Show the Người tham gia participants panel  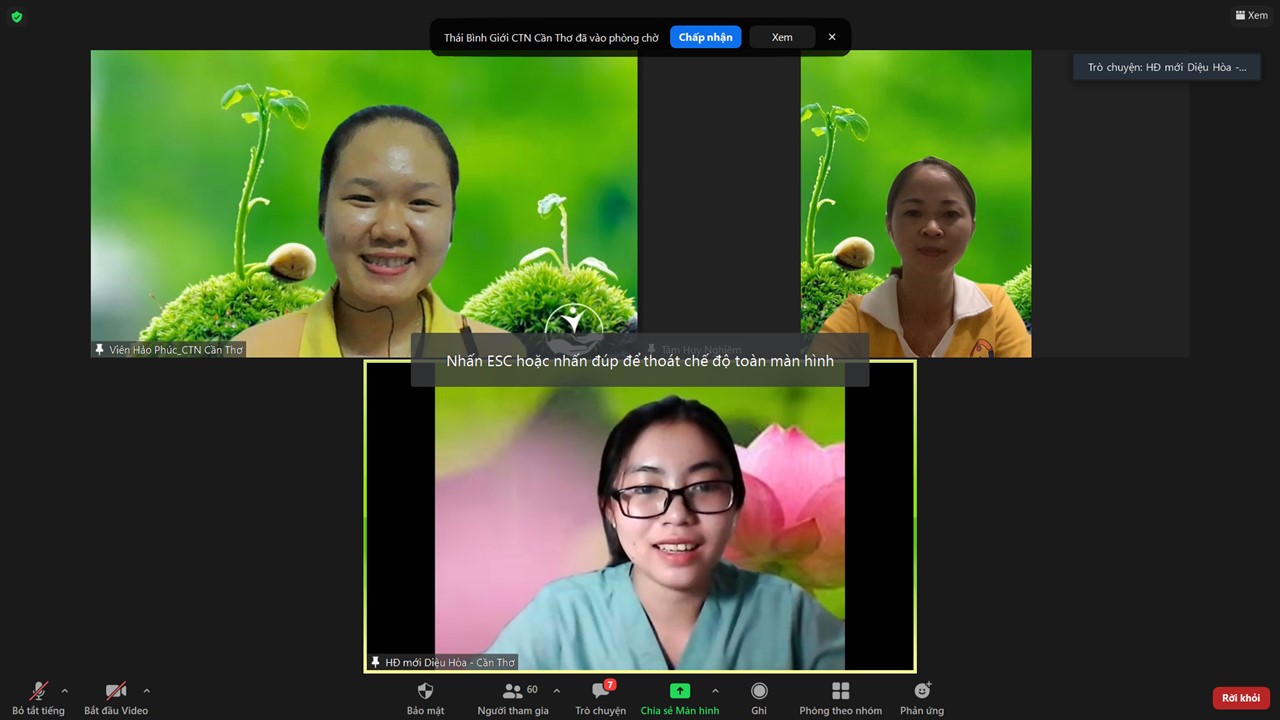point(513,698)
